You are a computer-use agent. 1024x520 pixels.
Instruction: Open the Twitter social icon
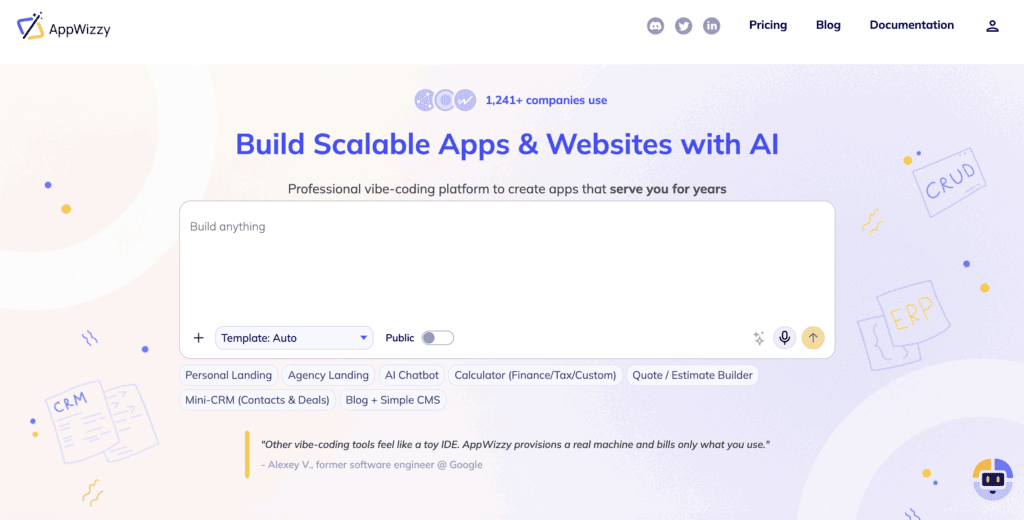(x=683, y=26)
